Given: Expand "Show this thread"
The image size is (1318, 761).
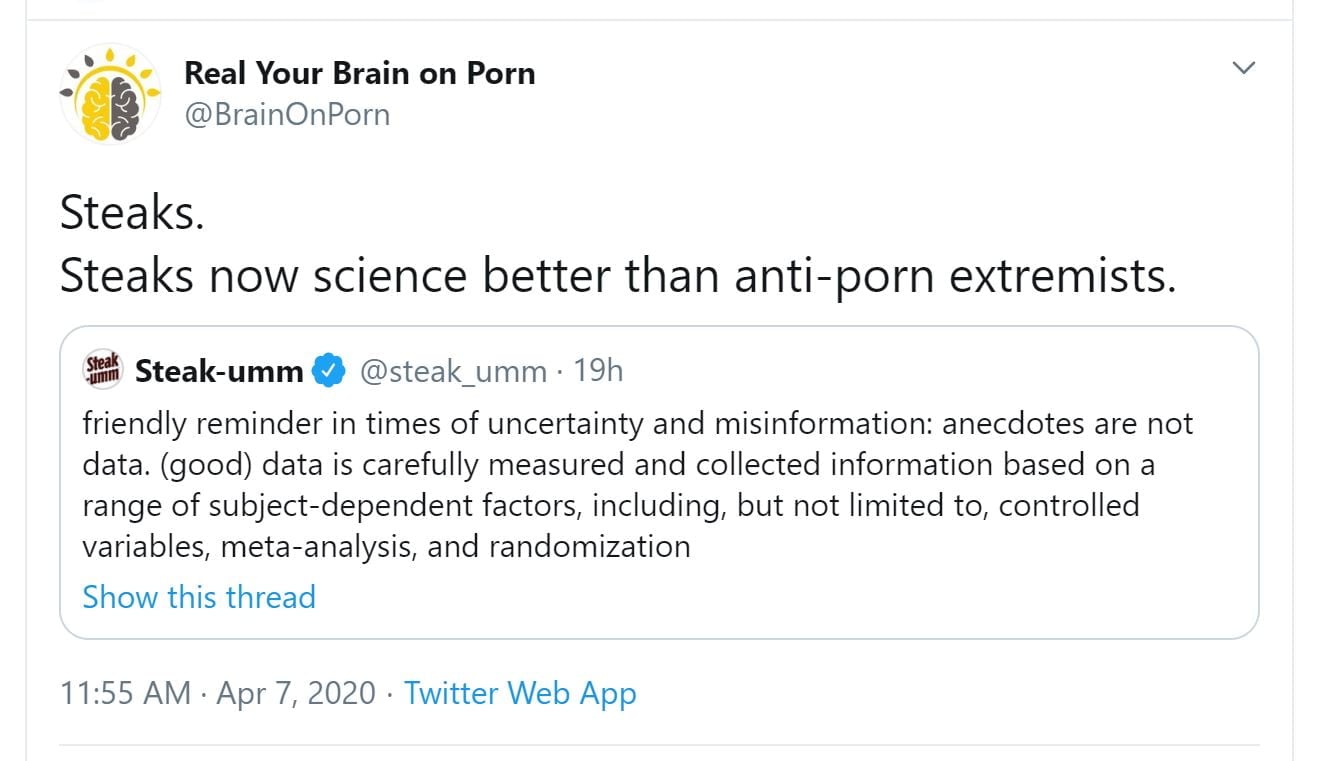Looking at the screenshot, I should tap(198, 597).
